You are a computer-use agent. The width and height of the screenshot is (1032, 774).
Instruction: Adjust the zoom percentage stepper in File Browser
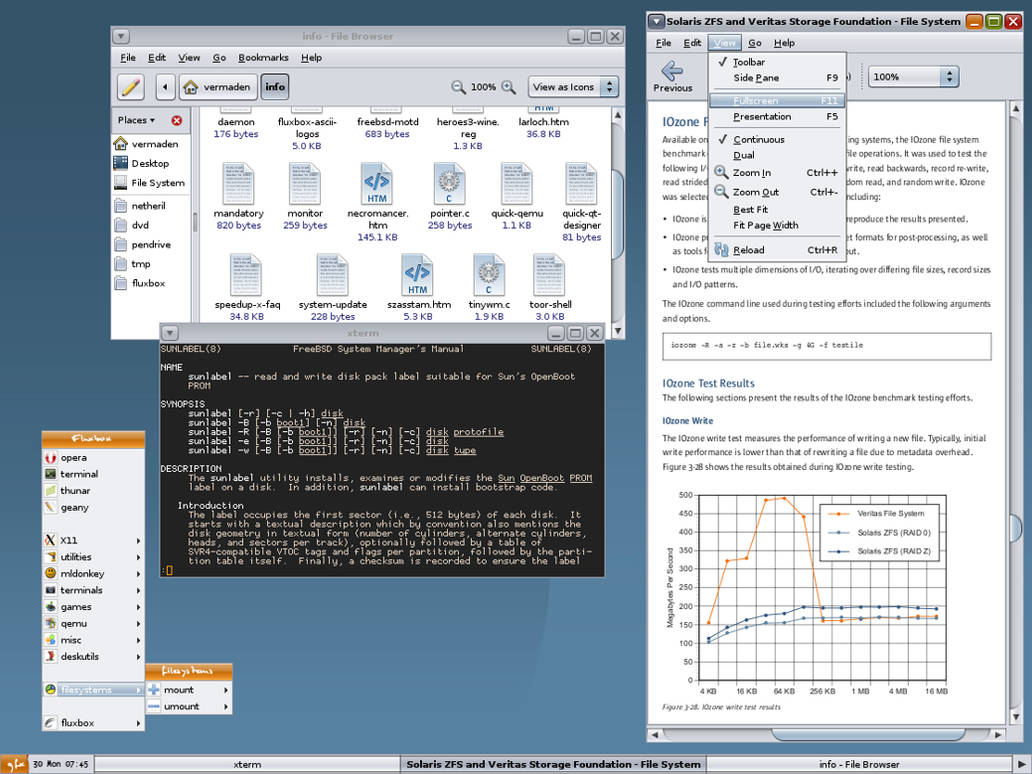tap(486, 87)
